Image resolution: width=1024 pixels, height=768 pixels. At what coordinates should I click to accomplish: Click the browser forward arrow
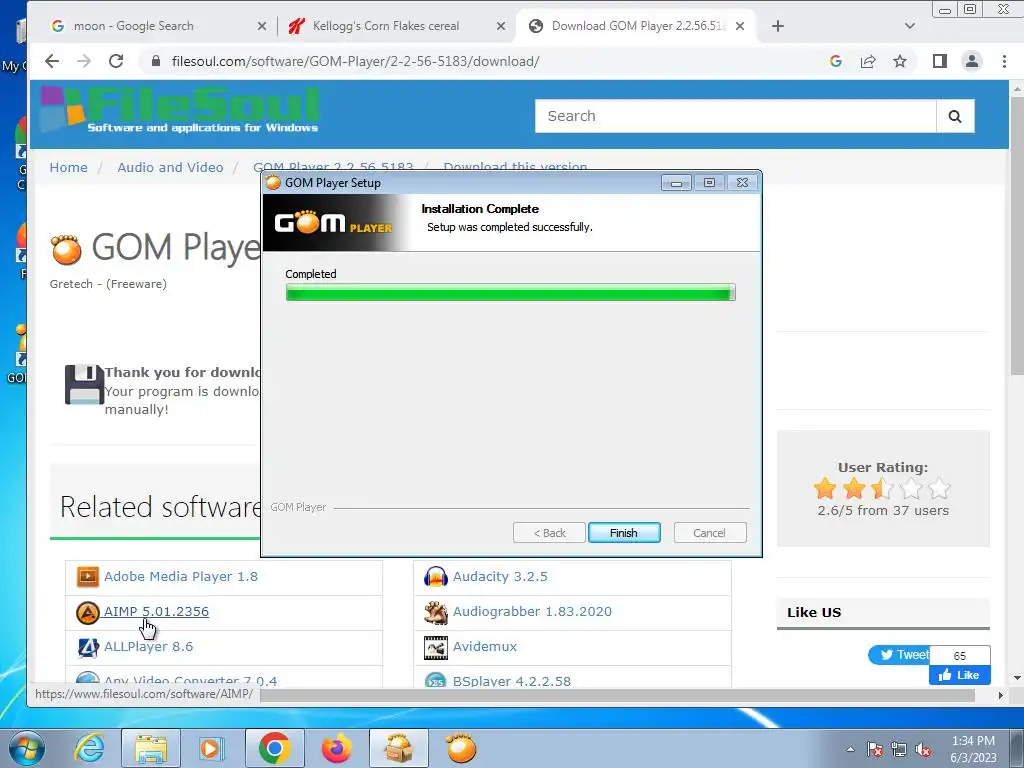click(x=84, y=61)
